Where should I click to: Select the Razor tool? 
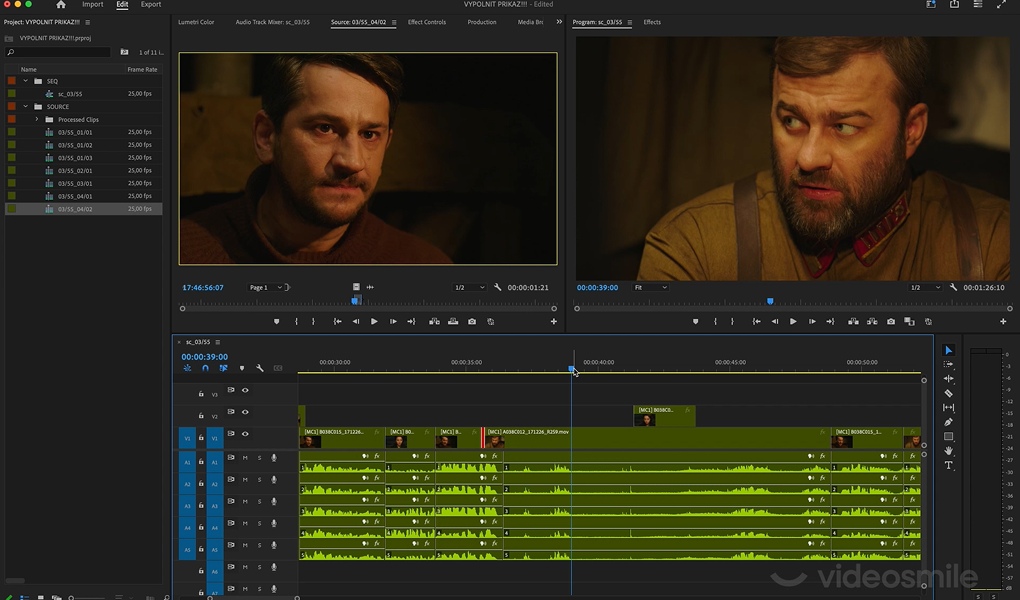tap(948, 393)
